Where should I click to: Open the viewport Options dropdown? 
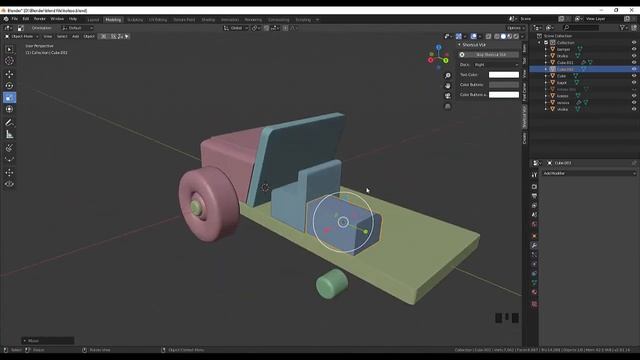tap(516, 28)
